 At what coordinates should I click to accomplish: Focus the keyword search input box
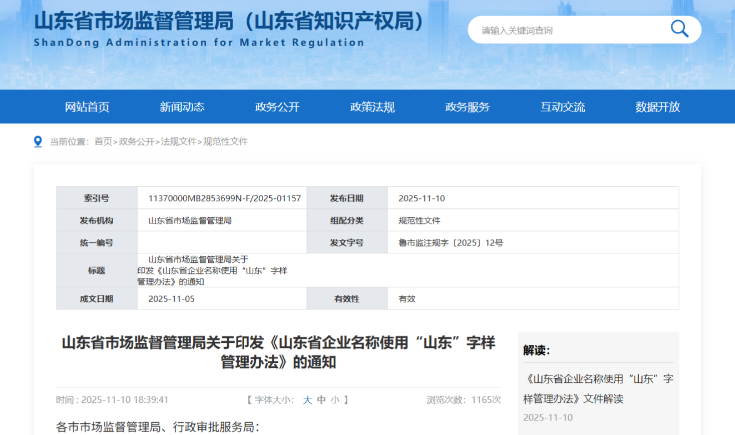tap(565, 30)
